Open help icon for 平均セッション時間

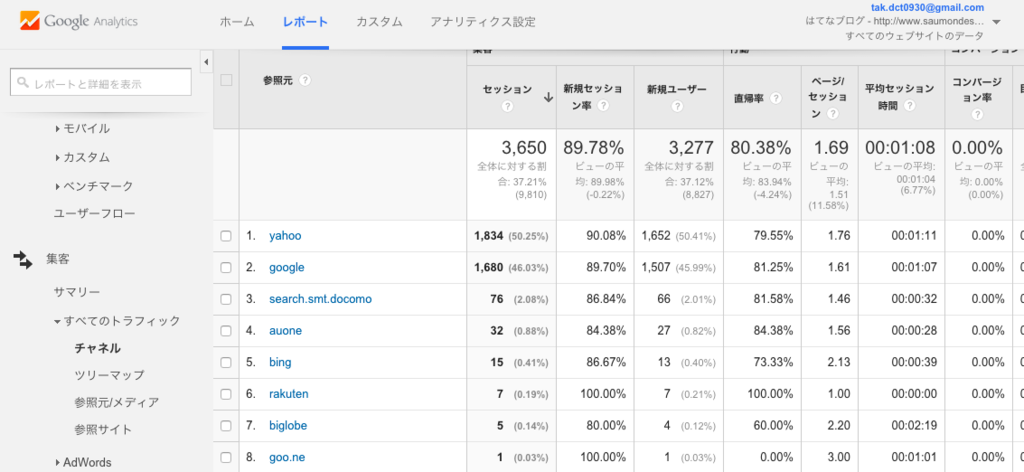coord(909,105)
